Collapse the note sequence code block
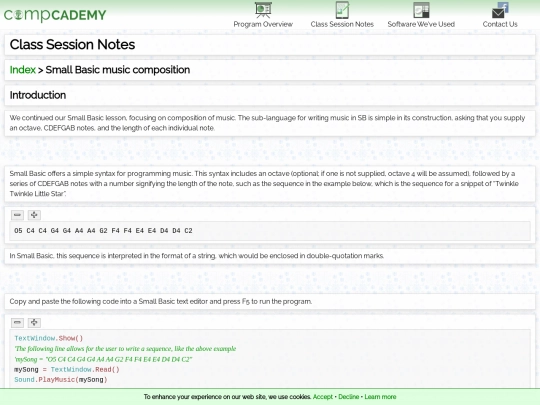The width and height of the screenshot is (540, 405). click(17, 215)
